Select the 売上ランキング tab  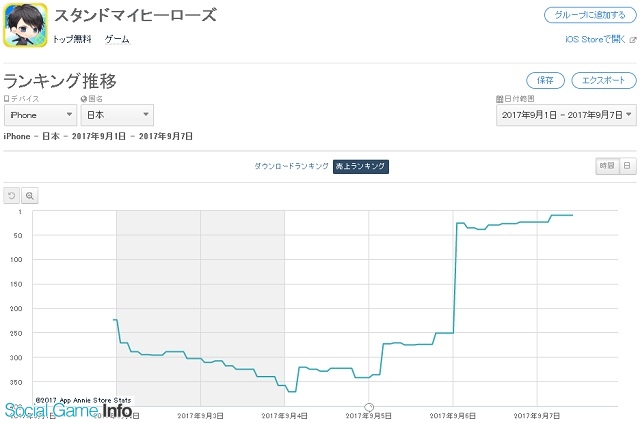coord(361,166)
